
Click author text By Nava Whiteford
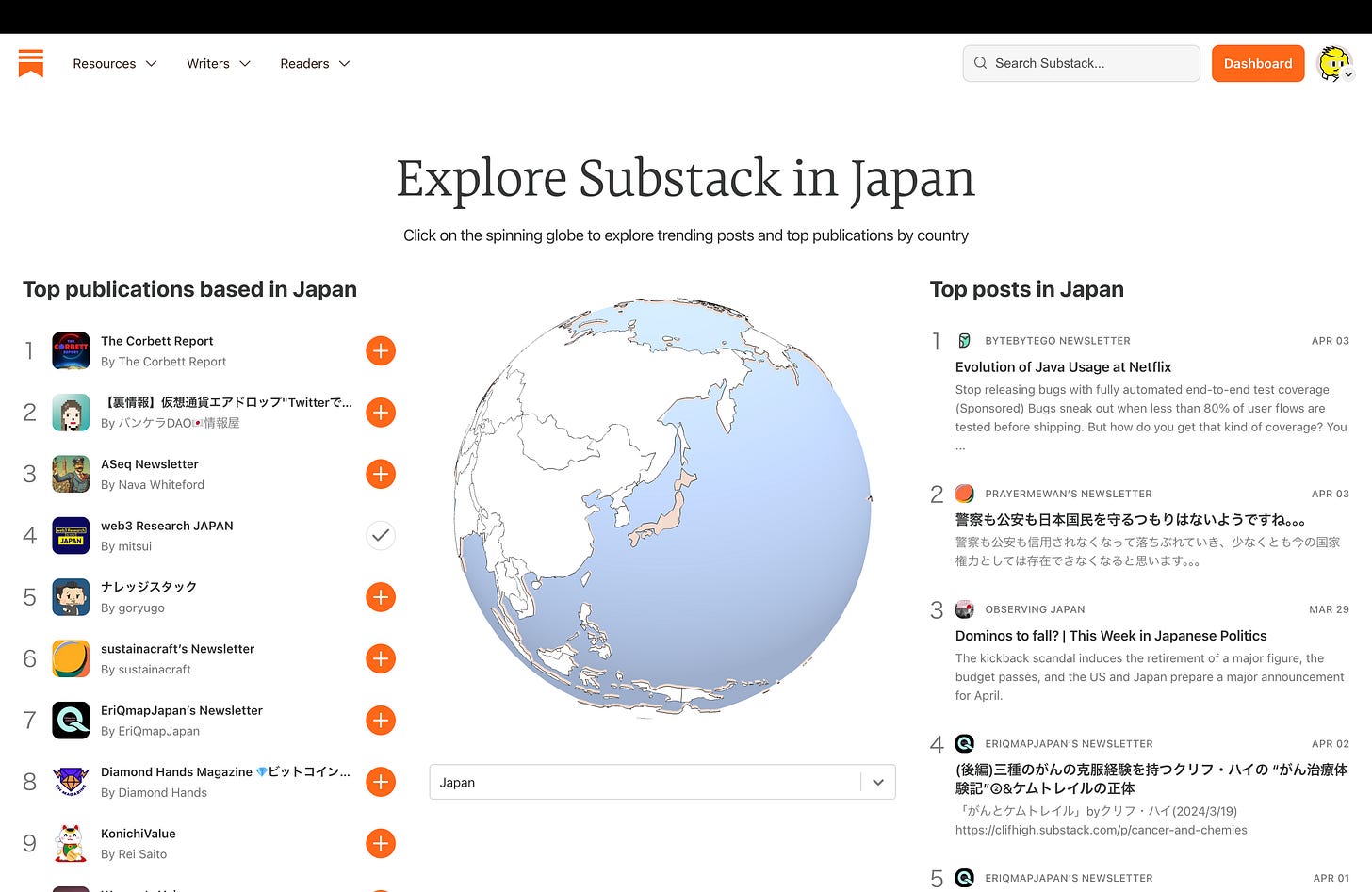pos(153,485)
